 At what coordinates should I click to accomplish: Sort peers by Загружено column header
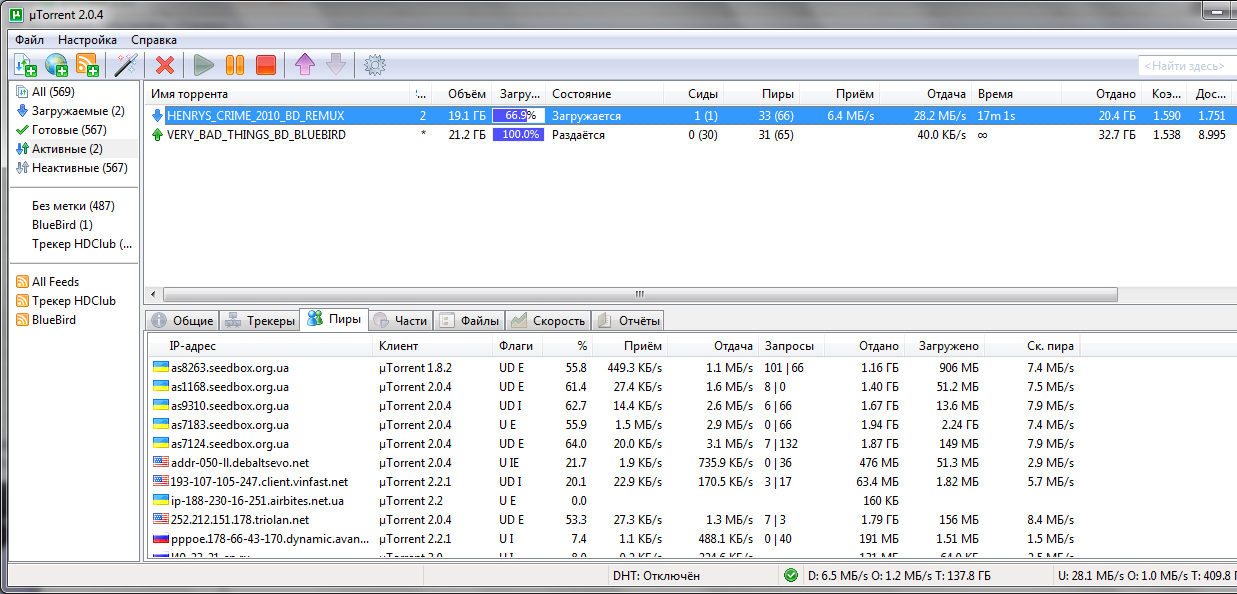pyautogui.click(x=945, y=346)
